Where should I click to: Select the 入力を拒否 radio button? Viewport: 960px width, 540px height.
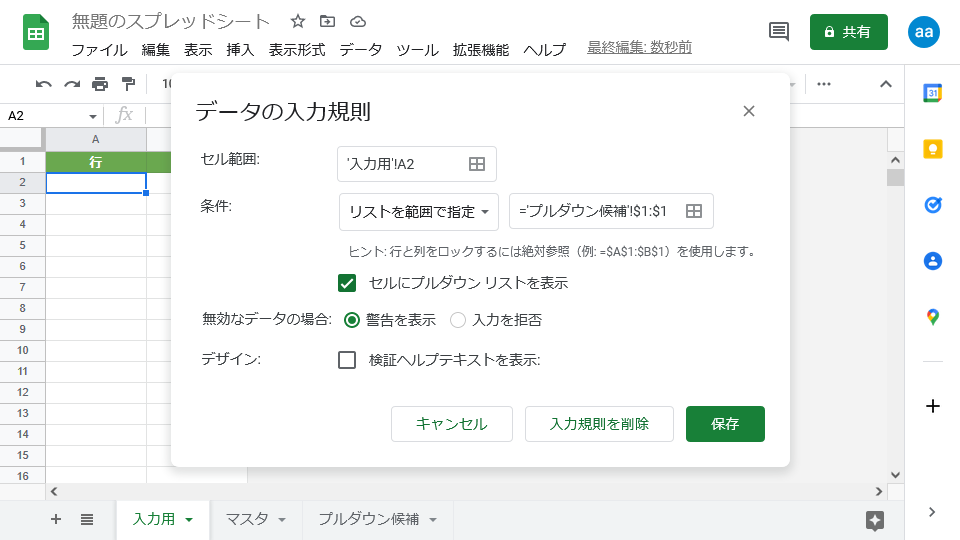pos(458,320)
